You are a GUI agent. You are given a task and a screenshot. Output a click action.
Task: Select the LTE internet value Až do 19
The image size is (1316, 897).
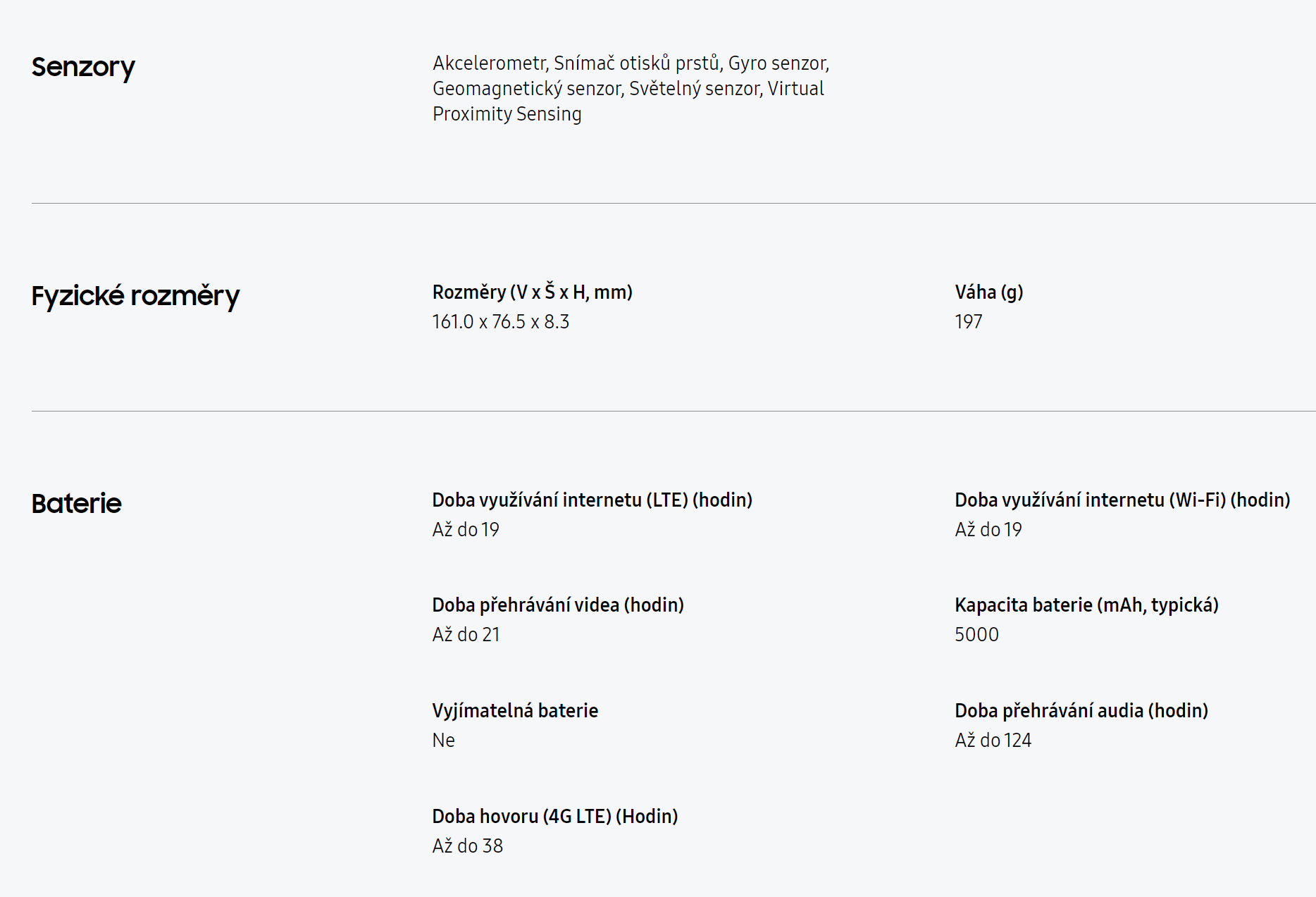click(x=466, y=530)
